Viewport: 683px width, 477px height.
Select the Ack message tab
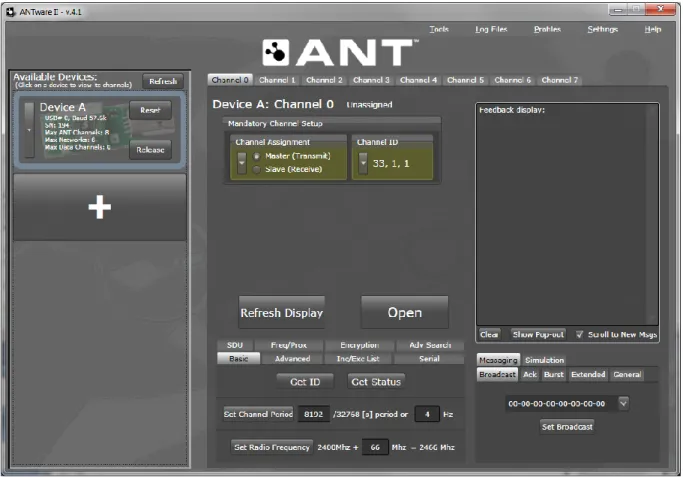(x=530, y=375)
